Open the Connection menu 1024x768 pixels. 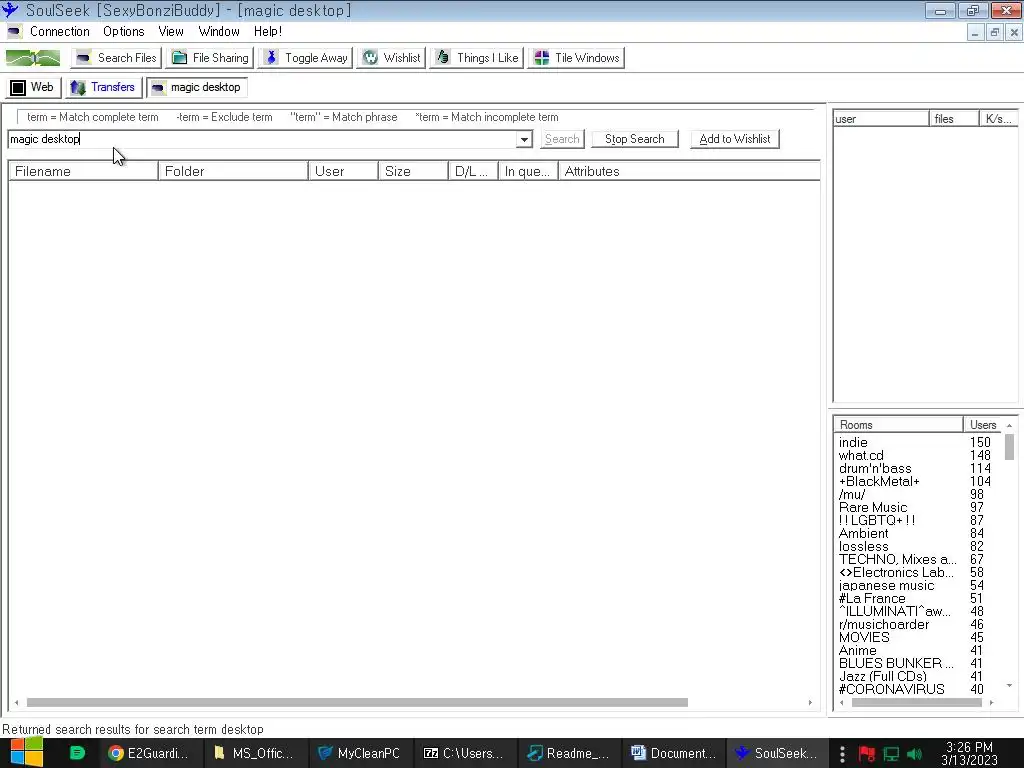[x=59, y=31]
